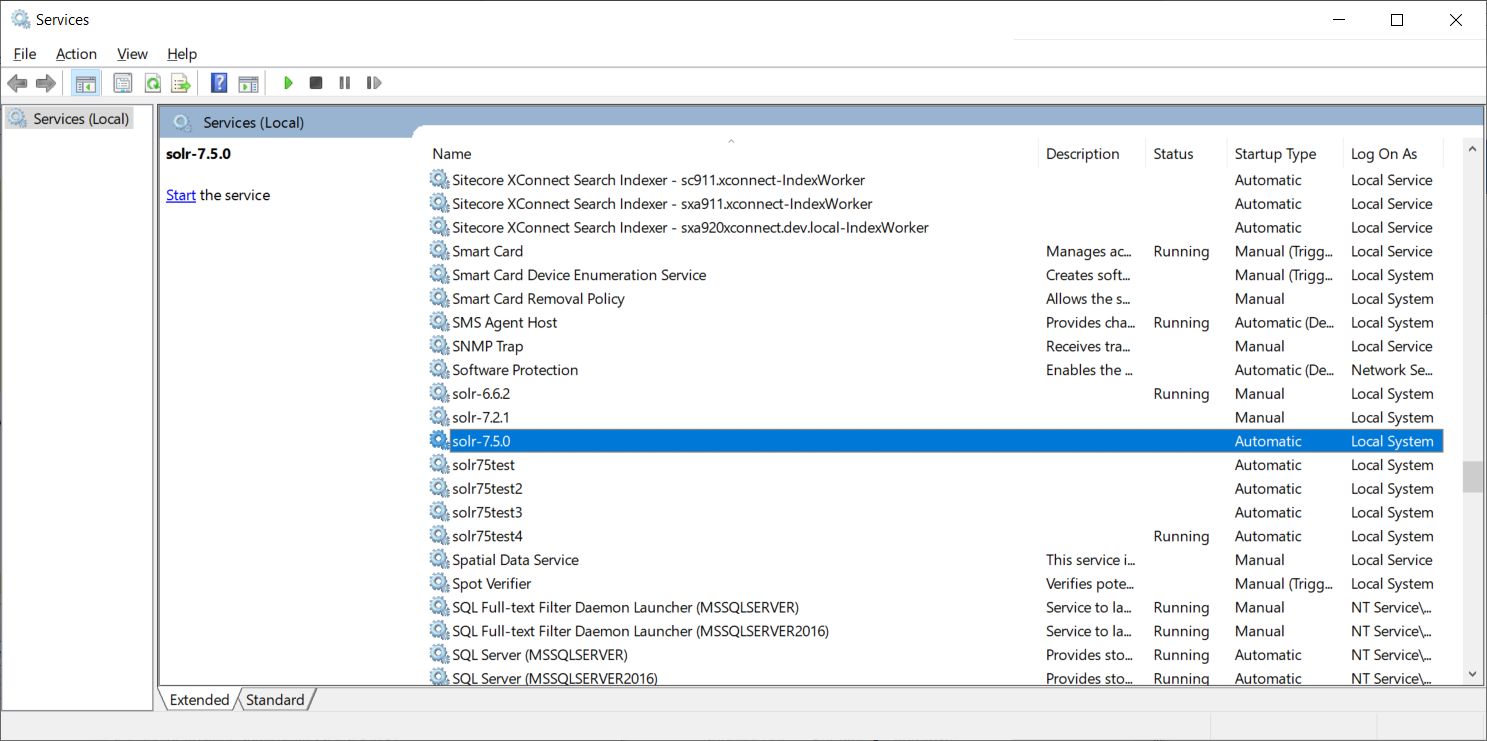The height and width of the screenshot is (741, 1487).
Task: Click the Start the service link
Action: [180, 195]
